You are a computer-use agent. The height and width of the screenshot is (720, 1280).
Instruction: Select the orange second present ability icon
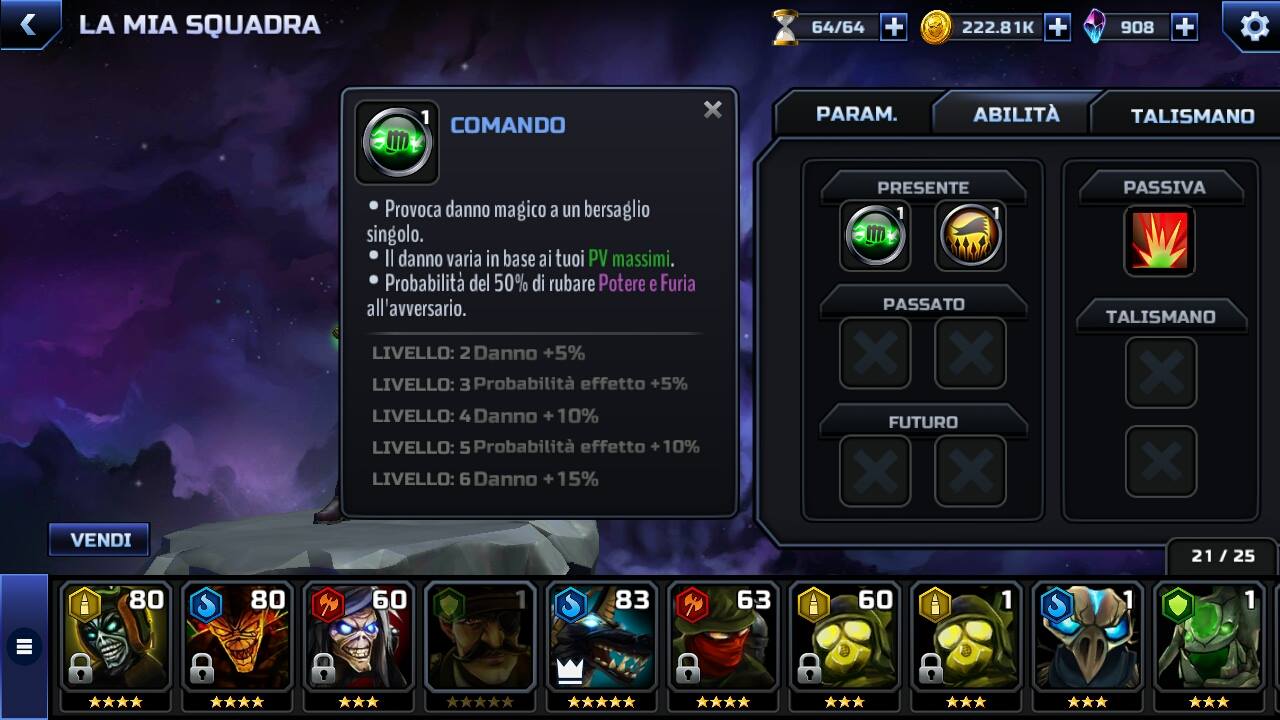970,236
